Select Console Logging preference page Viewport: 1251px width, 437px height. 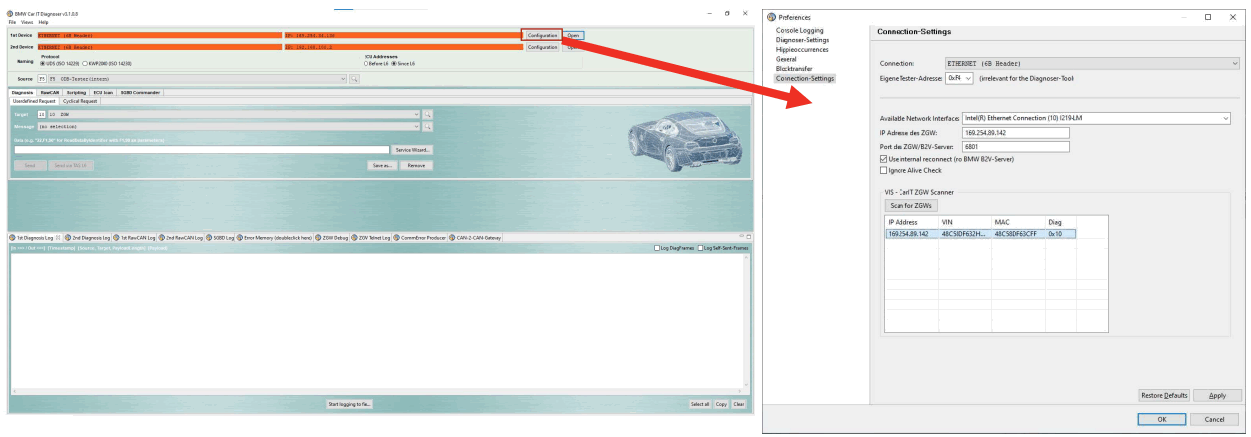click(800, 31)
